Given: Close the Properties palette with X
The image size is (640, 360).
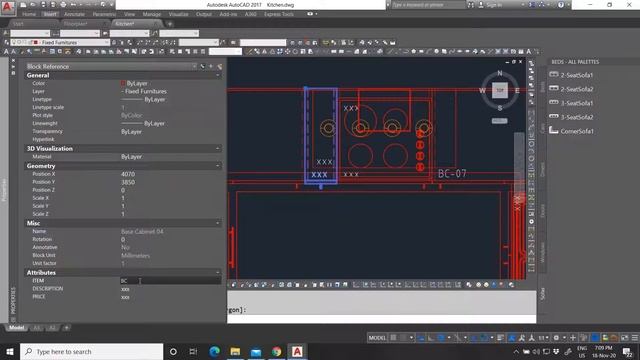Looking at the screenshot, I should pos(13,60).
